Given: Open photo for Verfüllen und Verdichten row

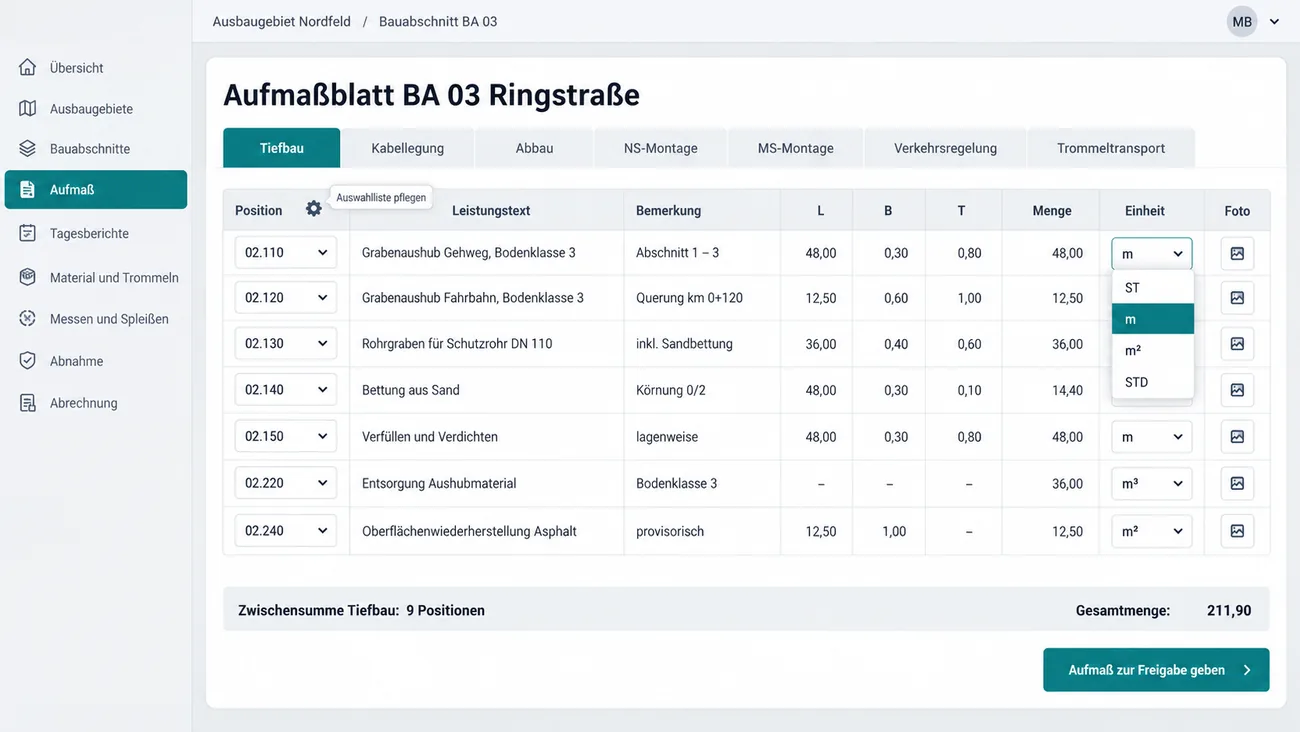Looking at the screenshot, I should (x=1237, y=436).
